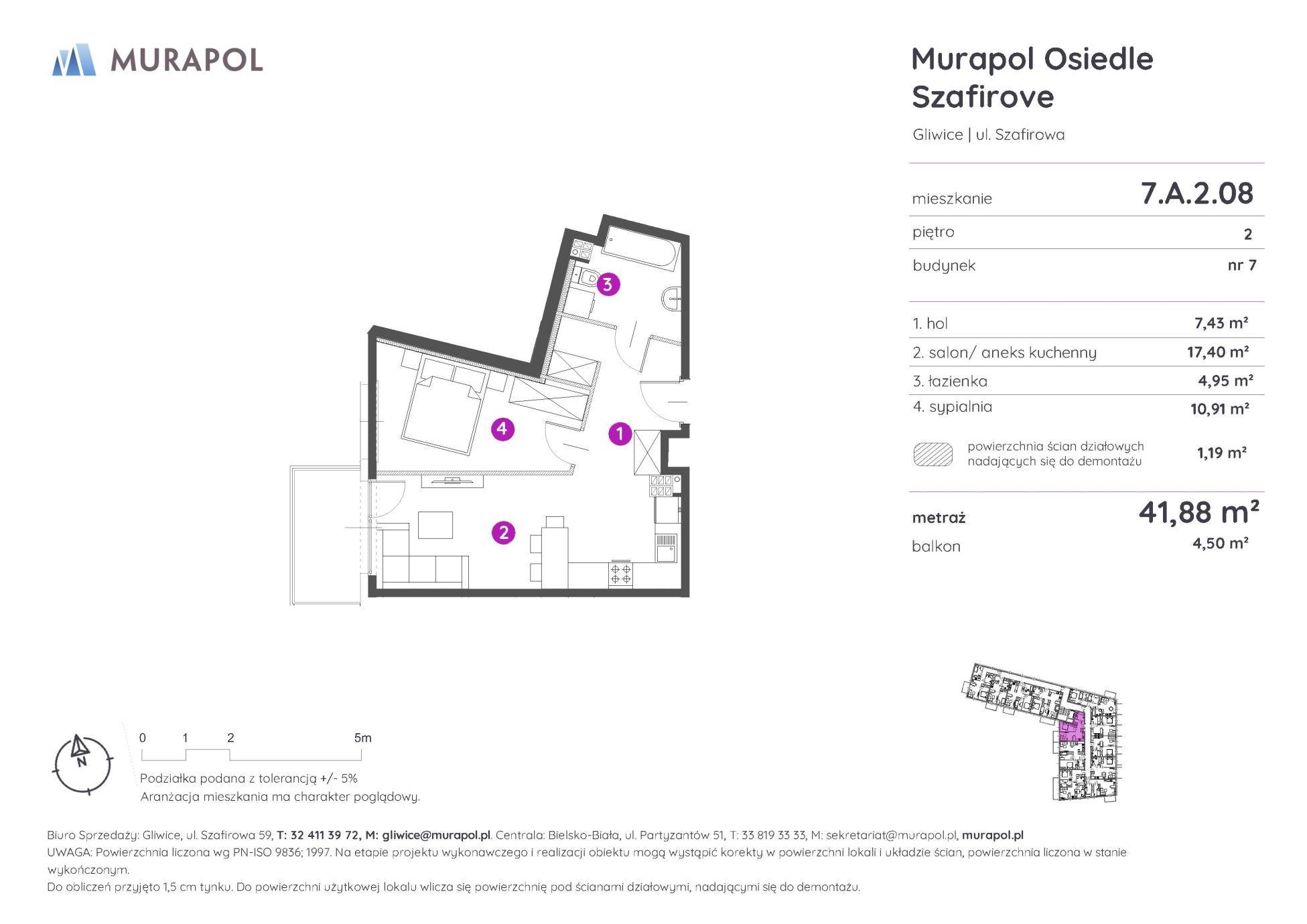Click the balkon value 4,50 m²

[x=1220, y=543]
